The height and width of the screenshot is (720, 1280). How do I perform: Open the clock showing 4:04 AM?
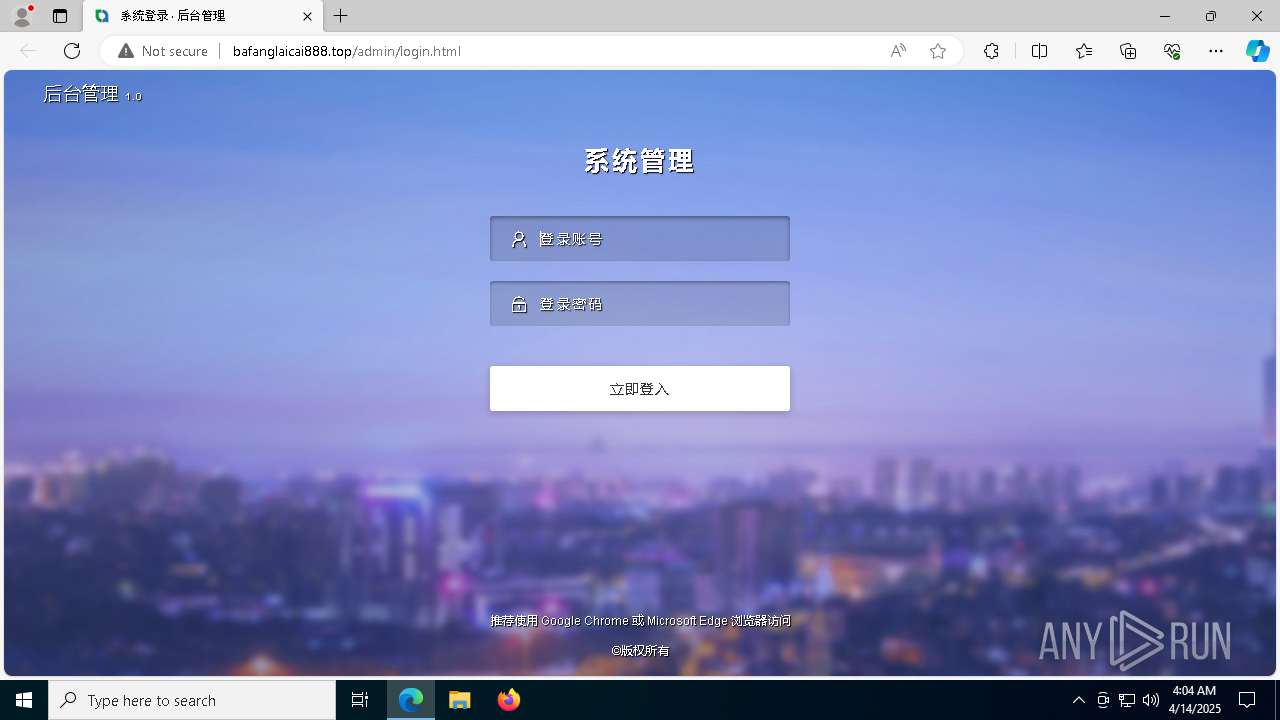tap(1195, 700)
